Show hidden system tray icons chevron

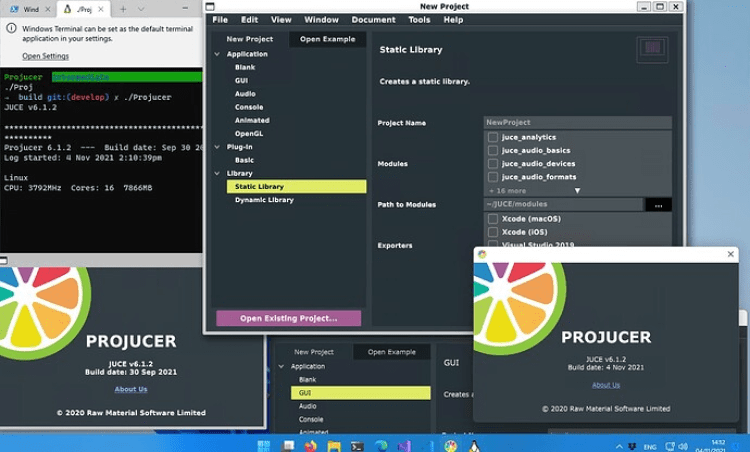619,447
